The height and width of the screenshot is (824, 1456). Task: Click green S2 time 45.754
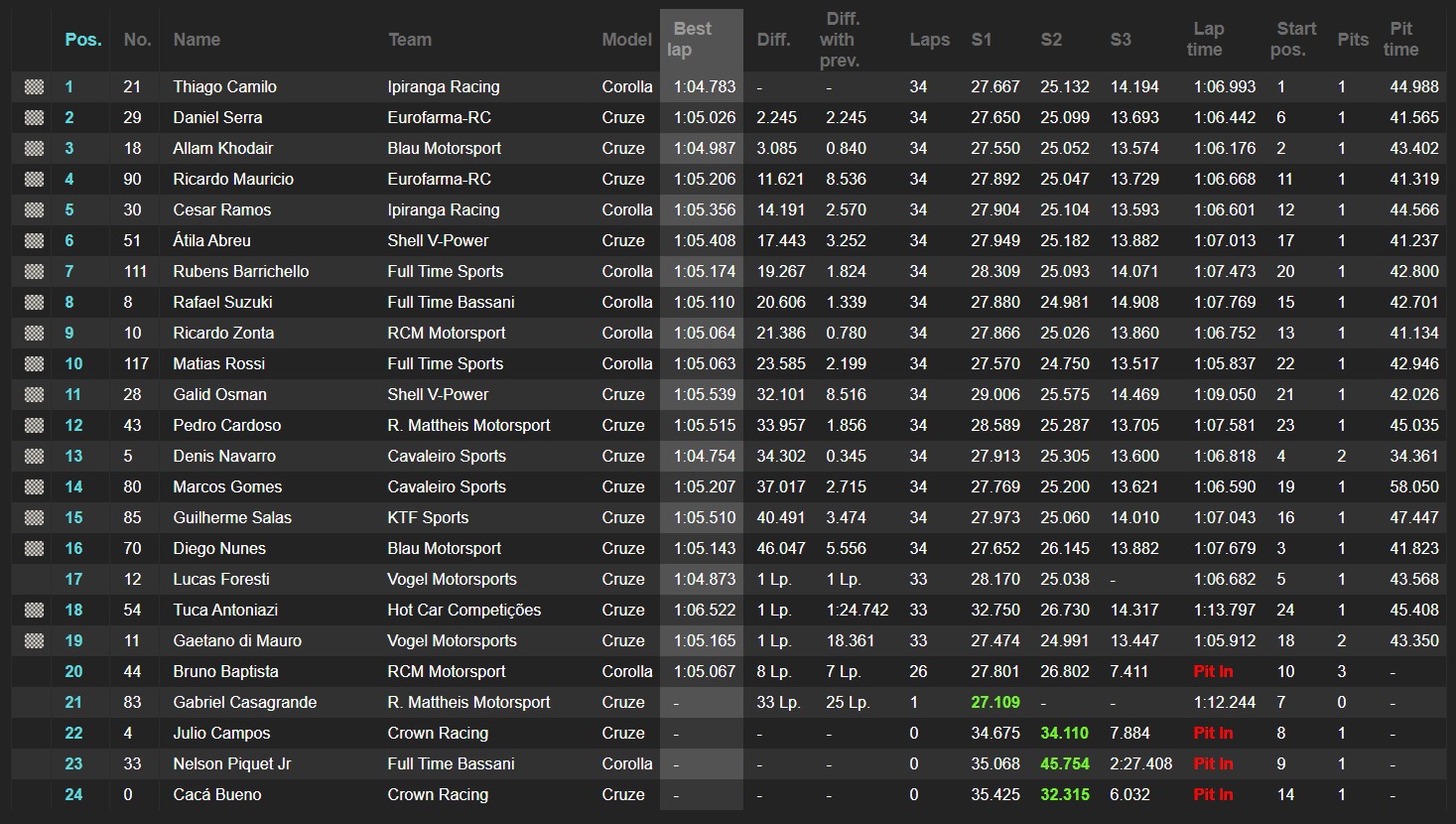tap(1065, 764)
